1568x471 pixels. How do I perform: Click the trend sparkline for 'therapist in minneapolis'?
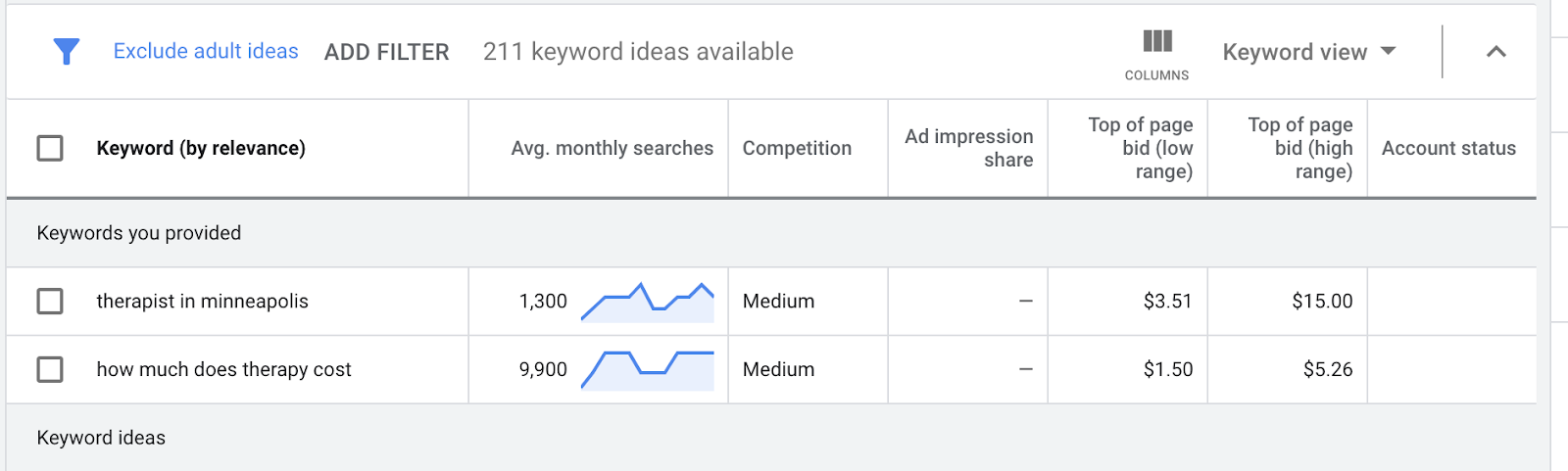tap(647, 302)
